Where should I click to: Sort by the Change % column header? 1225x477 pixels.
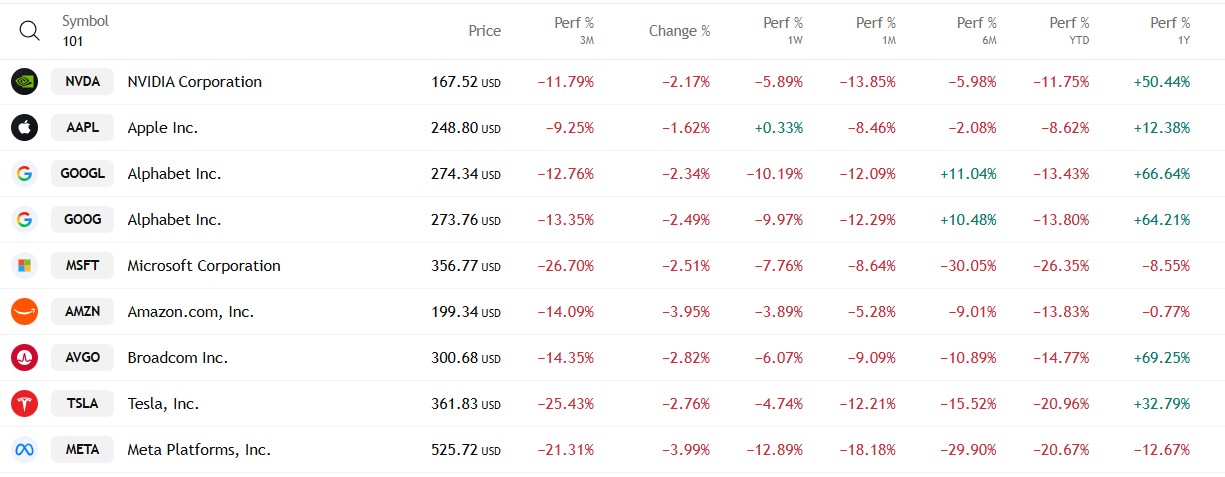pyautogui.click(x=679, y=31)
